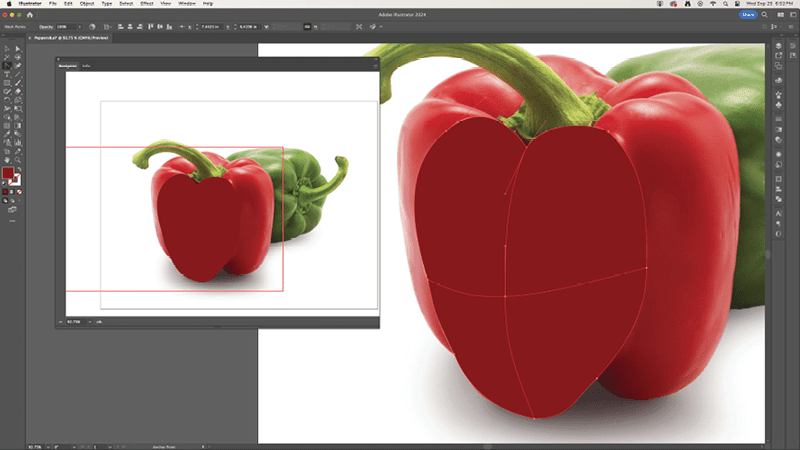The width and height of the screenshot is (800, 450).
Task: Click Spotlight search in macOS menu bar
Action: coord(725,4)
